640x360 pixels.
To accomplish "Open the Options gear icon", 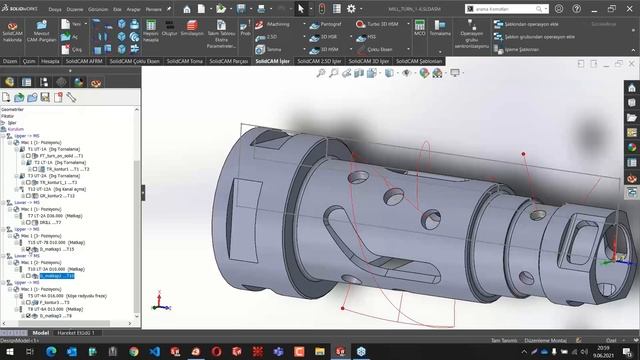I will pos(351,9).
